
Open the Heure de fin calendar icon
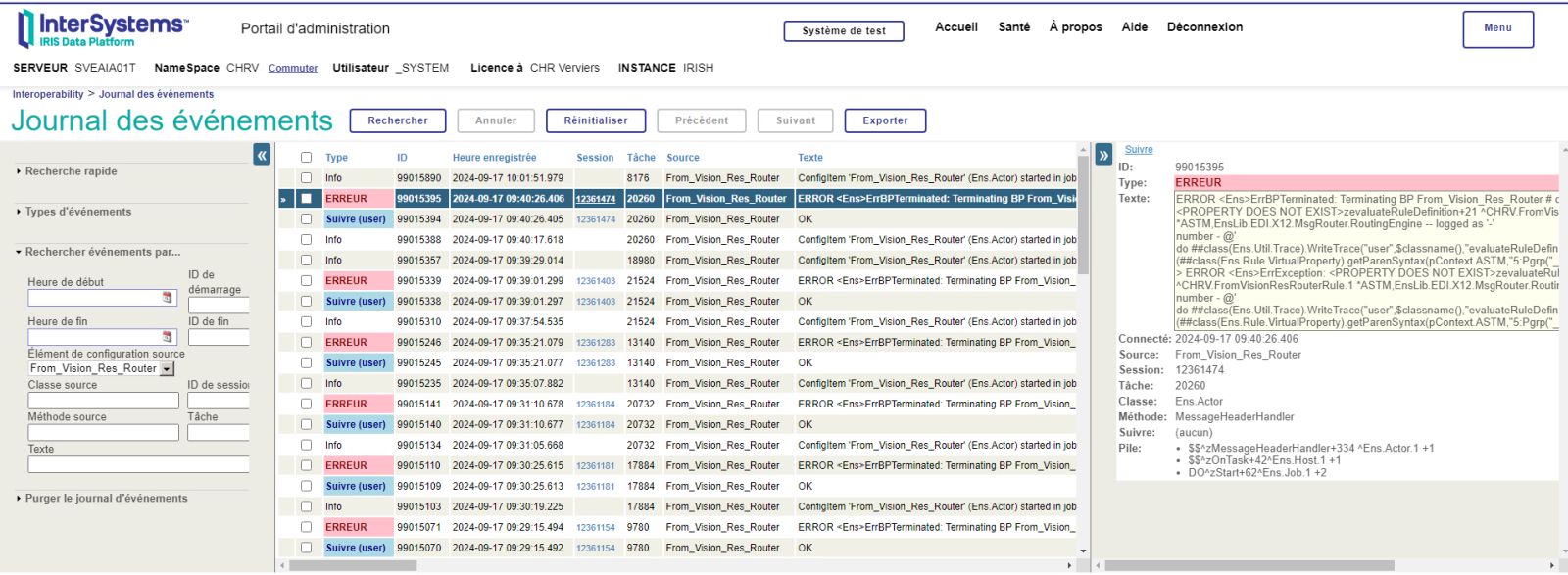click(167, 337)
